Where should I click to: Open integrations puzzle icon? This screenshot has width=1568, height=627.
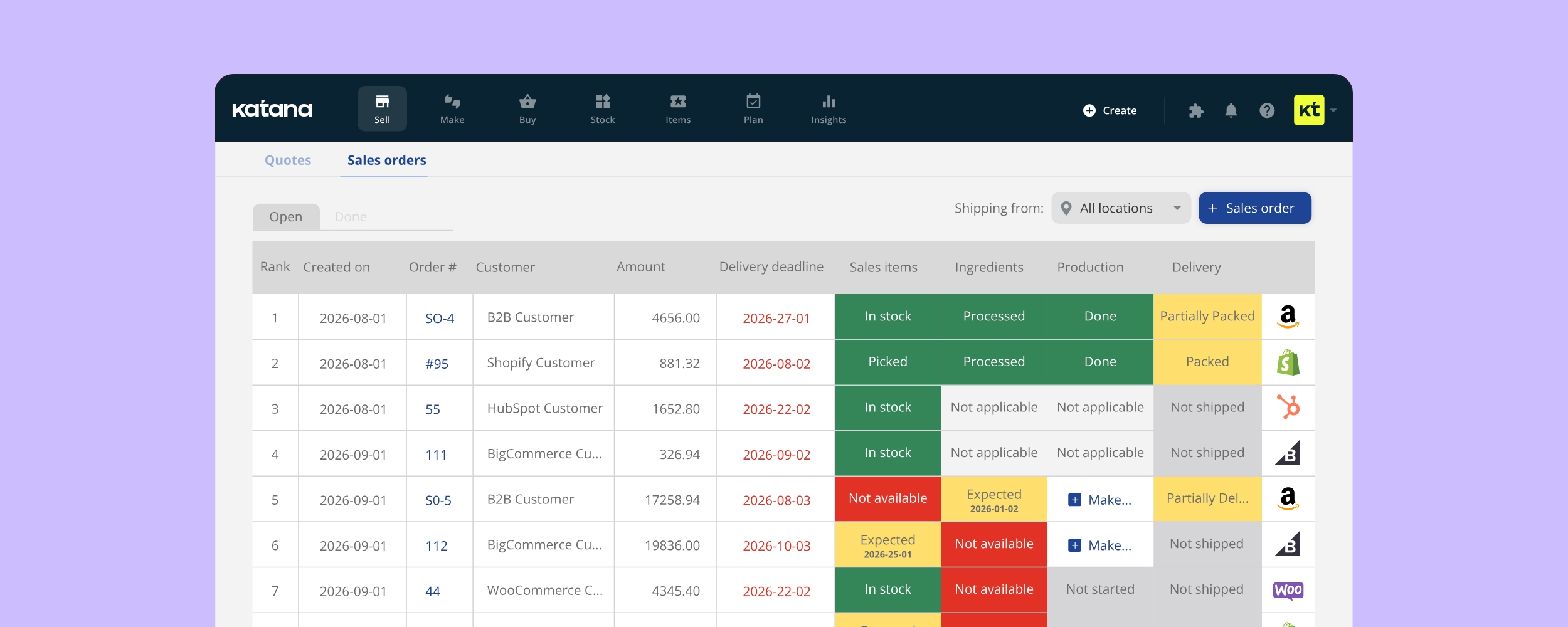click(1196, 110)
